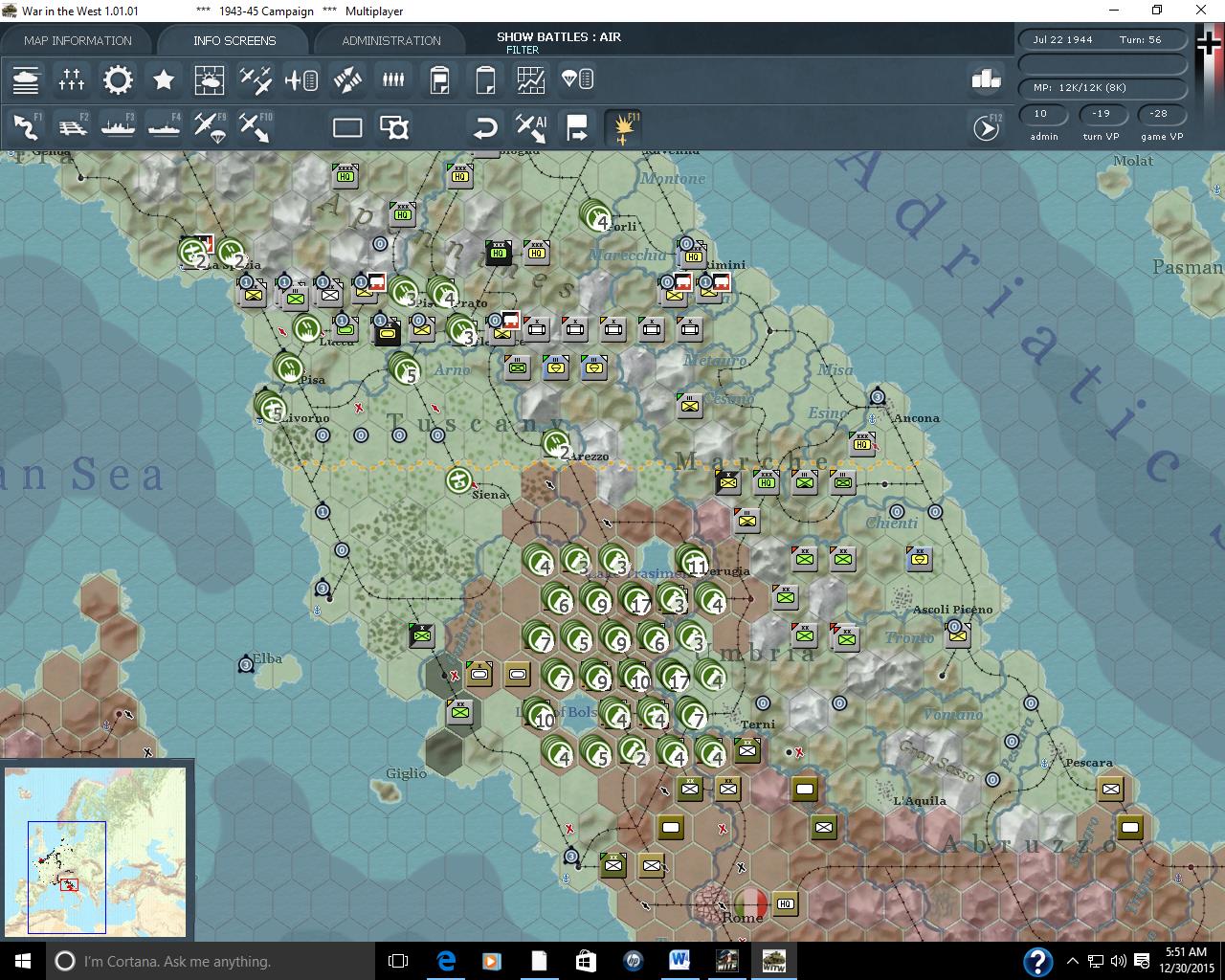Open the Weather screen icon
This screenshot has height=980, width=1225.
(210, 79)
